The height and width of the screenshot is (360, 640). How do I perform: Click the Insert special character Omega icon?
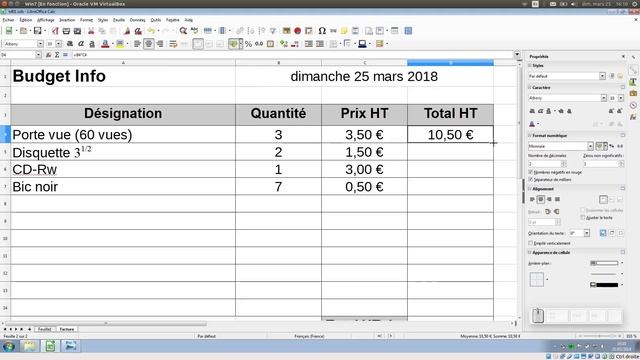click(322, 31)
